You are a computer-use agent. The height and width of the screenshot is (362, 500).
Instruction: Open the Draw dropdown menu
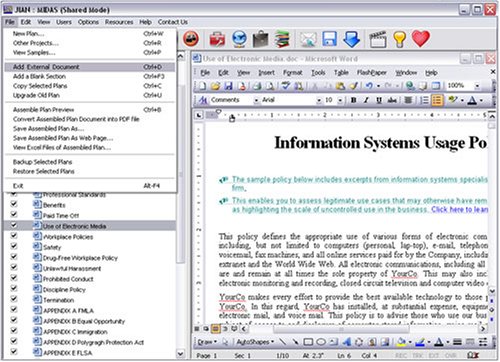(207, 342)
